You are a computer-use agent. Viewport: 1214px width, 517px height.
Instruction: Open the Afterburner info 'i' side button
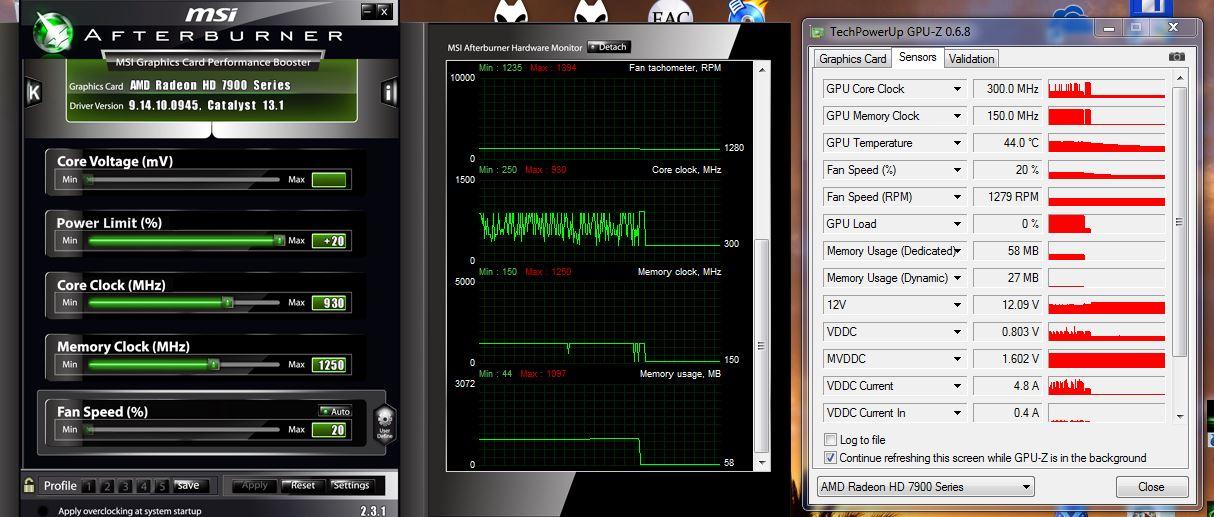click(390, 93)
